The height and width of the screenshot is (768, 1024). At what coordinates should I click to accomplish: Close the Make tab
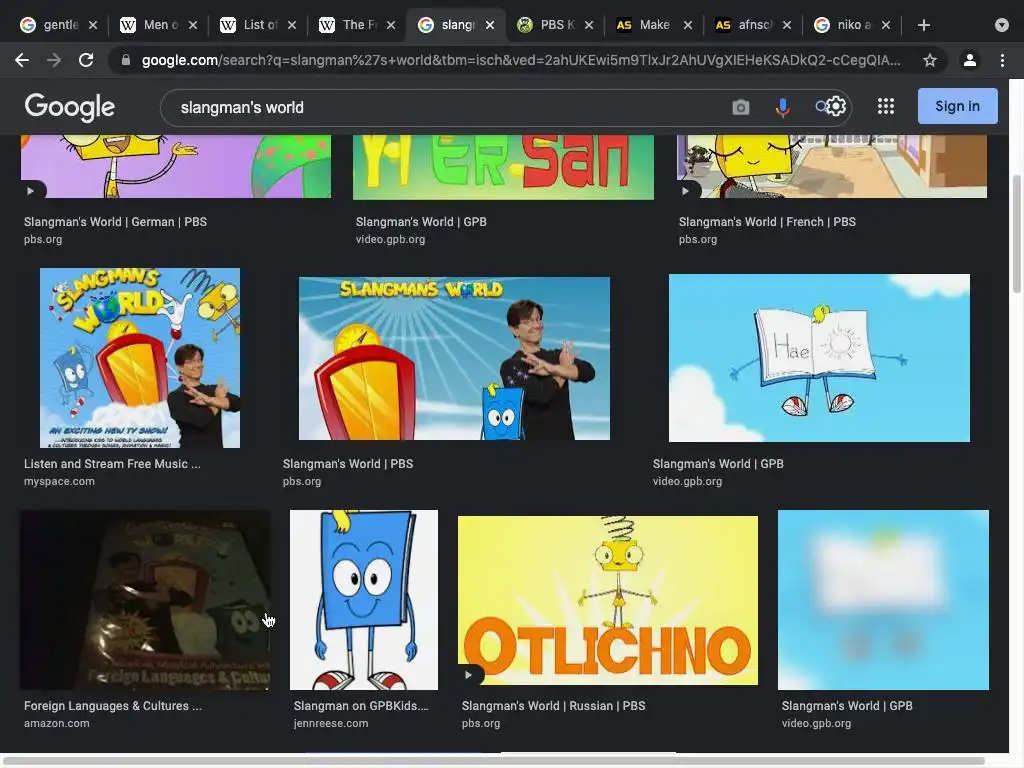(x=688, y=25)
